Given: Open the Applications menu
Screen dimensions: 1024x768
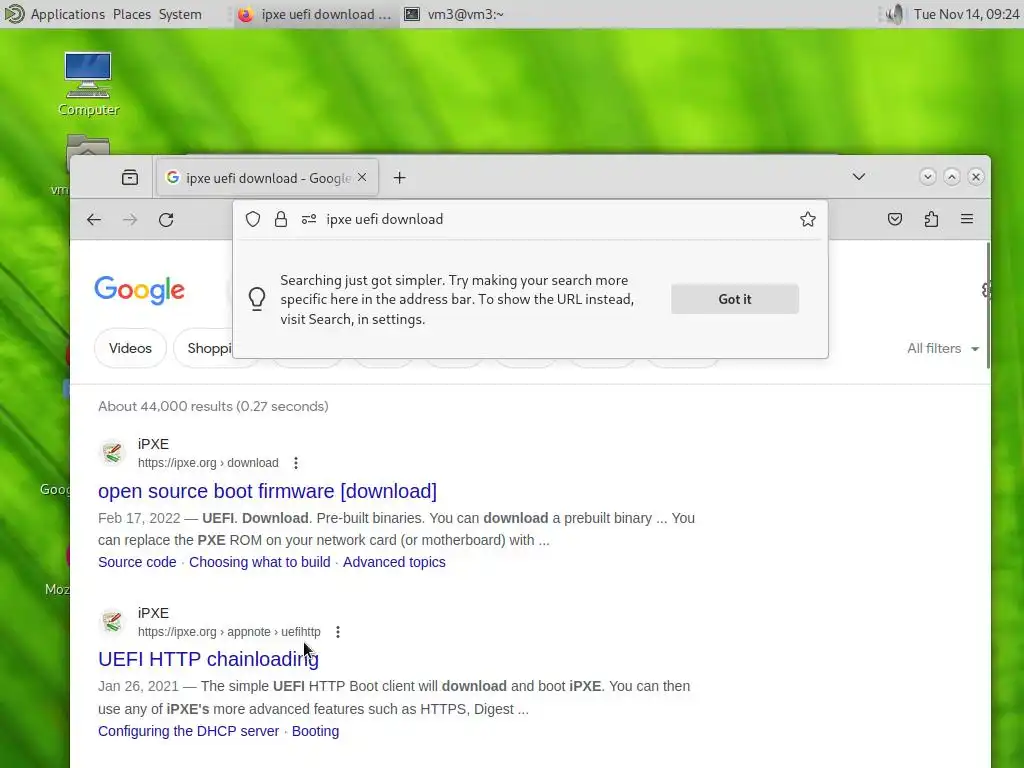Looking at the screenshot, I should (x=67, y=14).
